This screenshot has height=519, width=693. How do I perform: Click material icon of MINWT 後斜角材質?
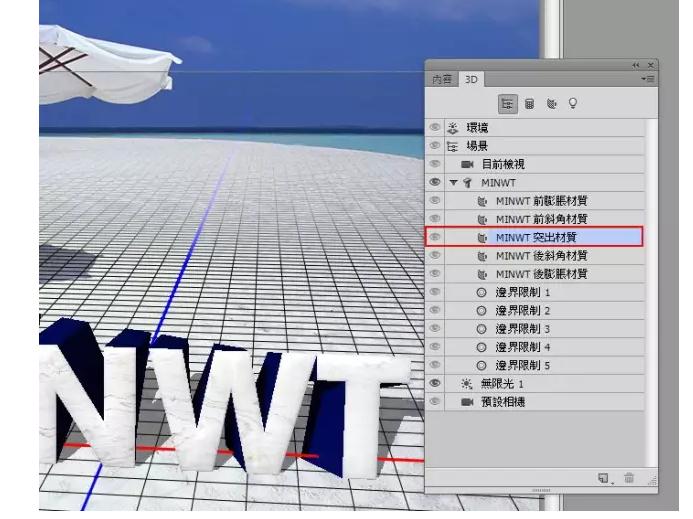click(x=482, y=256)
